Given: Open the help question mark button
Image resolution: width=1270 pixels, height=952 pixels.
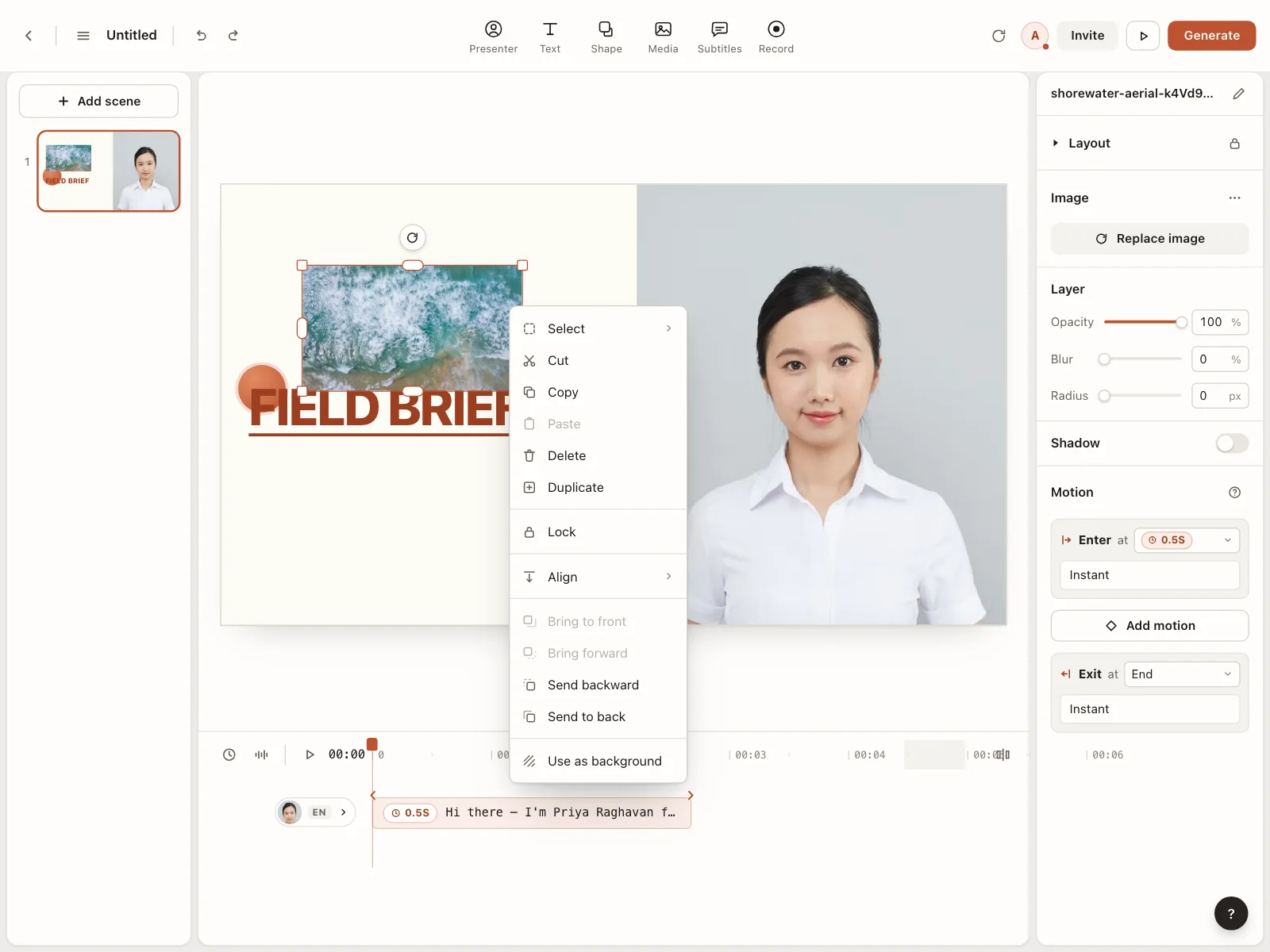Looking at the screenshot, I should (x=1231, y=913).
